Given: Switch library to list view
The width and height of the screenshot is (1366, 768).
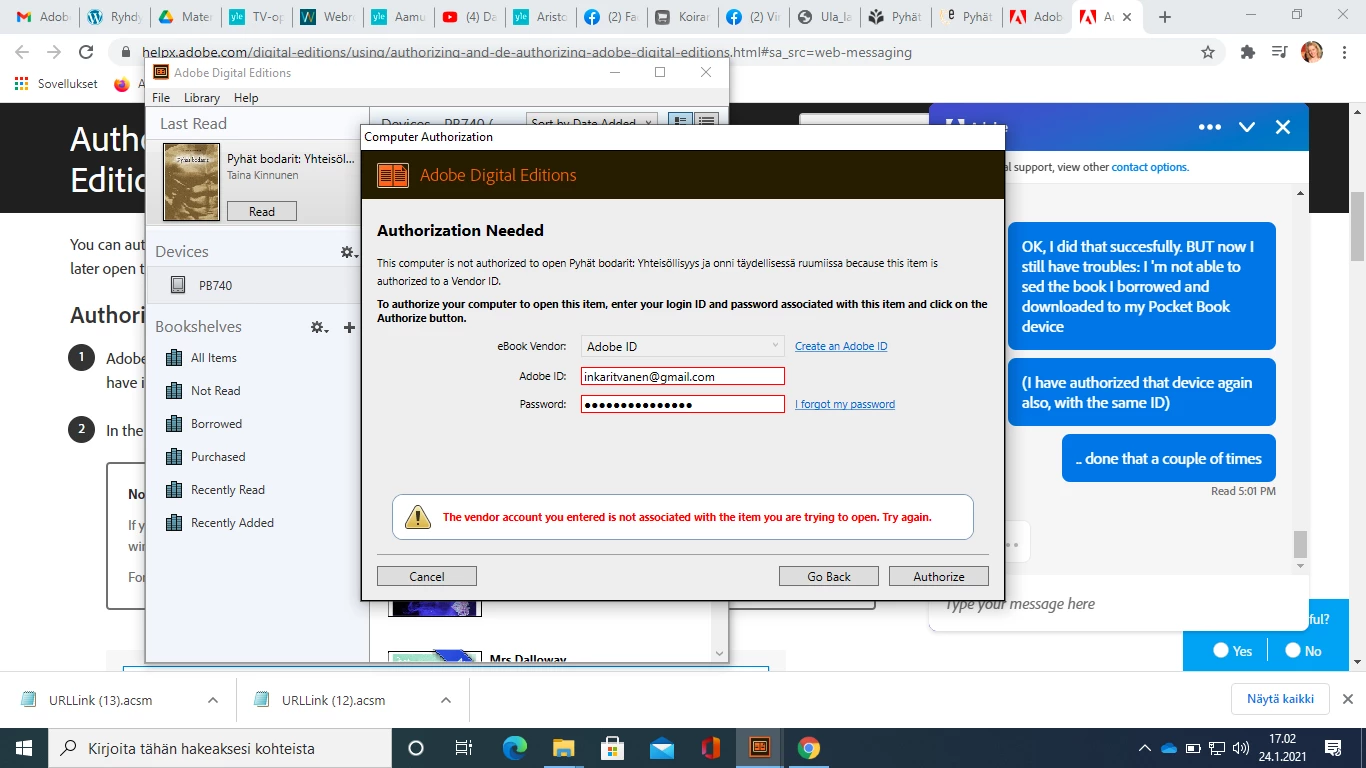Looking at the screenshot, I should click(706, 123).
